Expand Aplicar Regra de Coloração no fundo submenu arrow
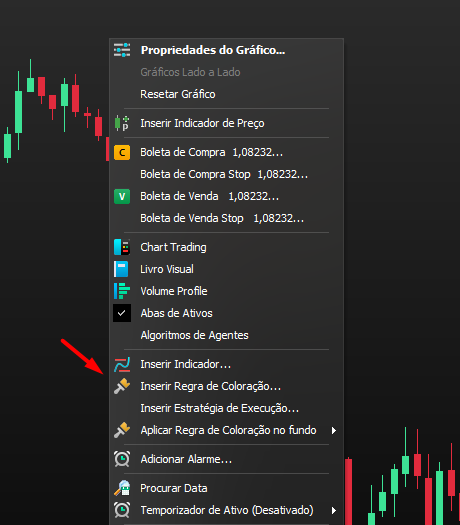Screen dimensions: 460x525 333,430
